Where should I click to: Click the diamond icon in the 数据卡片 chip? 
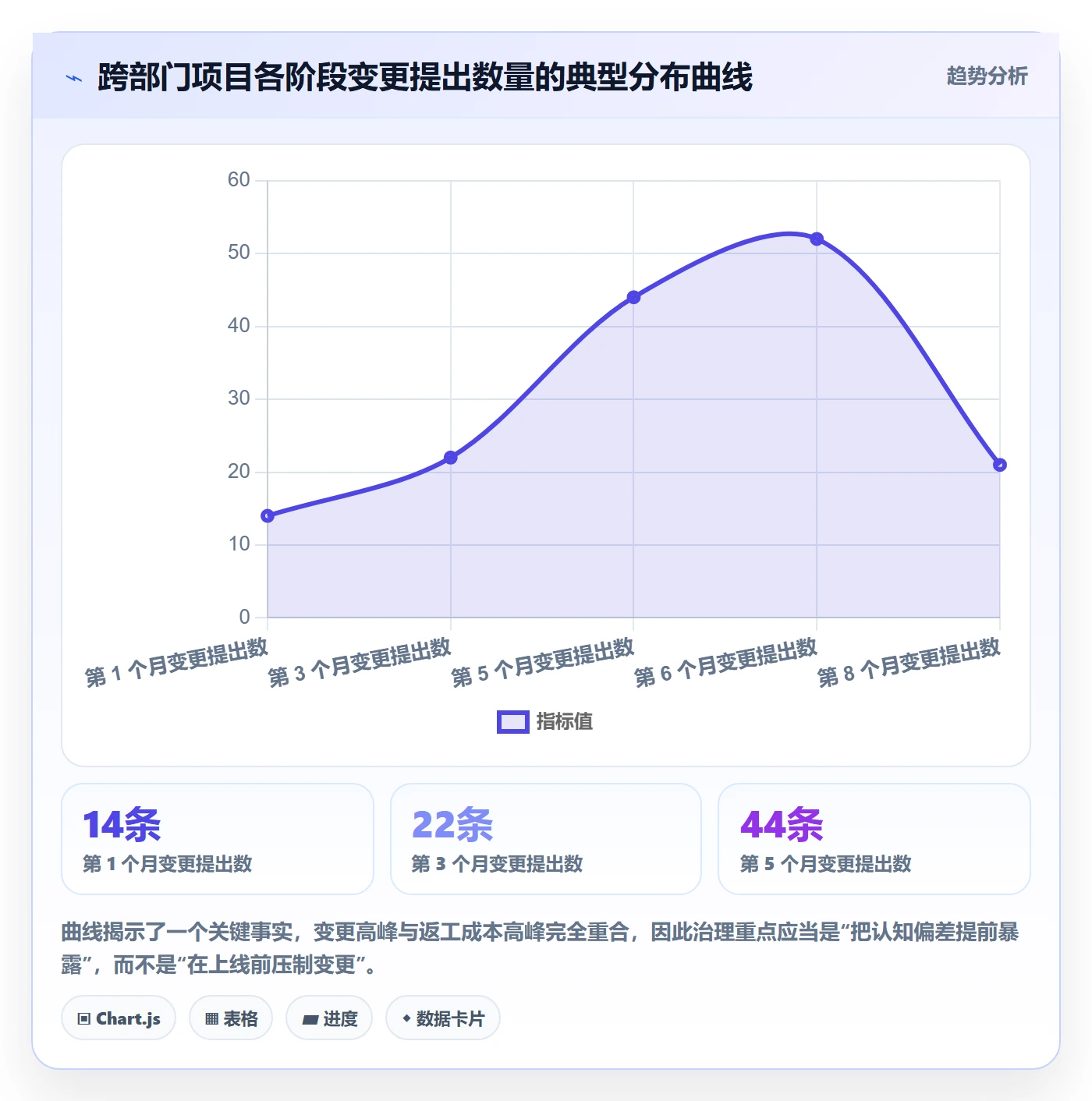coord(406,1018)
